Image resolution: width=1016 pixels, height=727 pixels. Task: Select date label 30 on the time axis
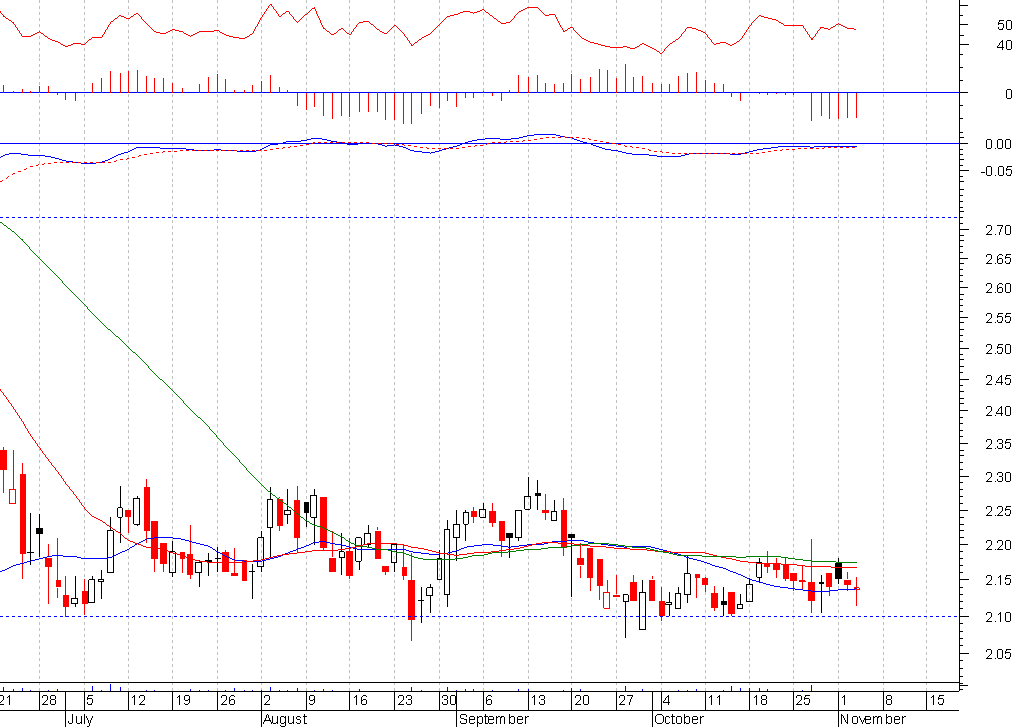tap(448, 700)
